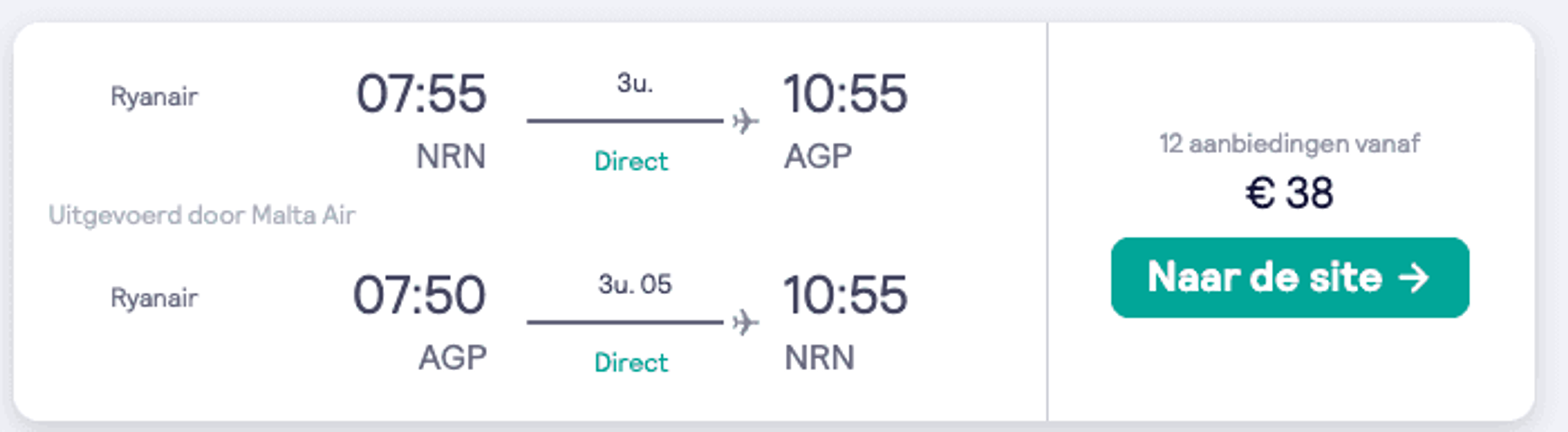Click the 07:50 return departure time

coord(419,295)
